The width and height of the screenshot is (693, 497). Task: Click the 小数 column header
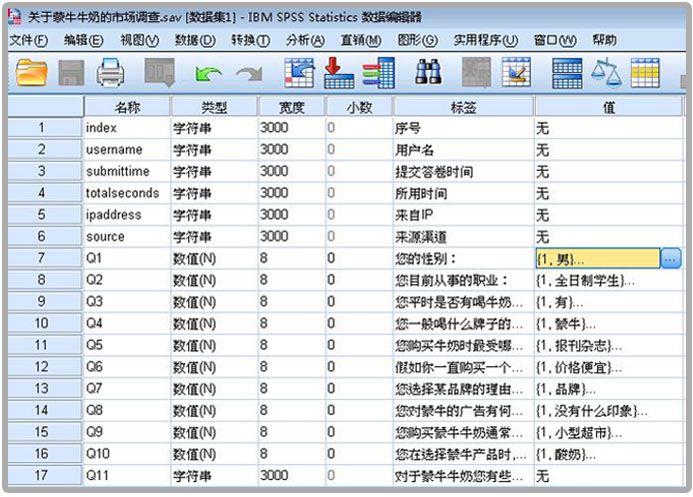pos(359,107)
